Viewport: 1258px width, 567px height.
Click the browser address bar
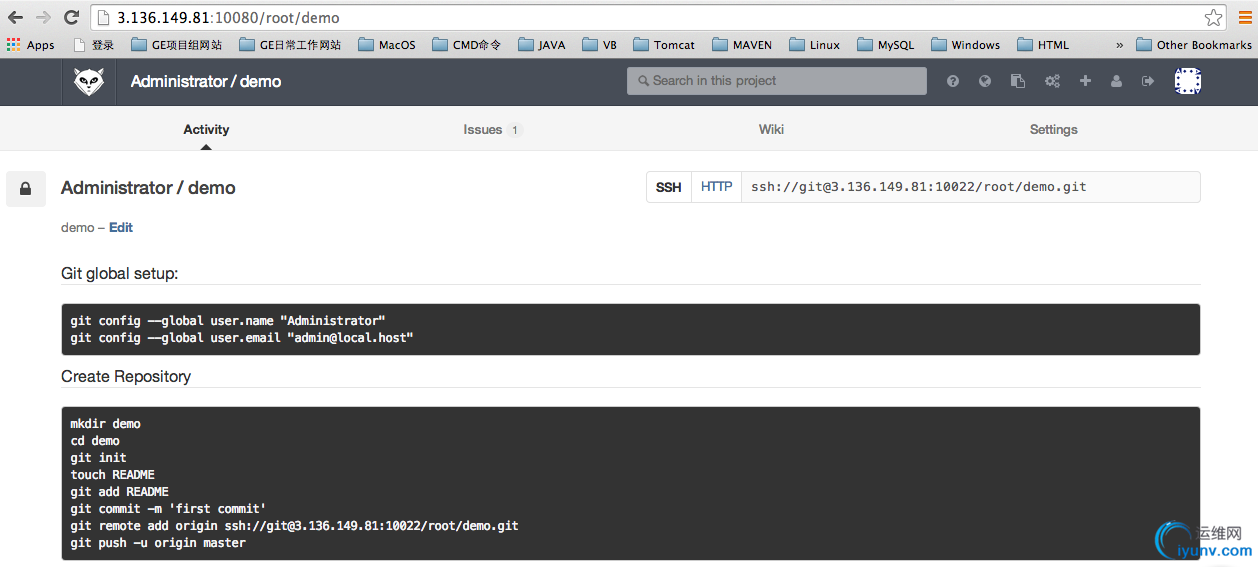click(658, 17)
